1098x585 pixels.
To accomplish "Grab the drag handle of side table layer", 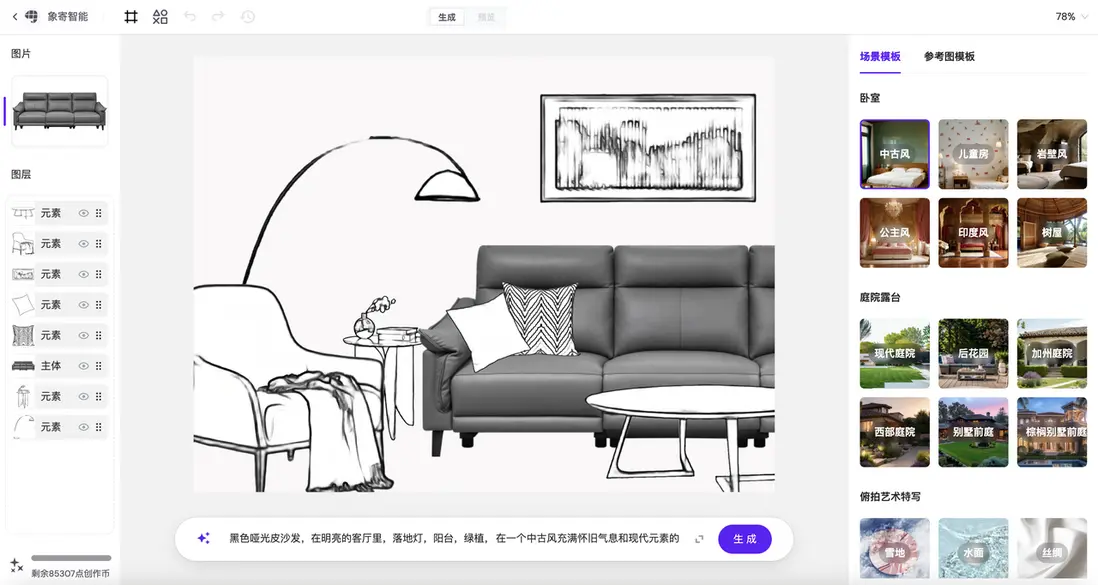I will (x=99, y=397).
